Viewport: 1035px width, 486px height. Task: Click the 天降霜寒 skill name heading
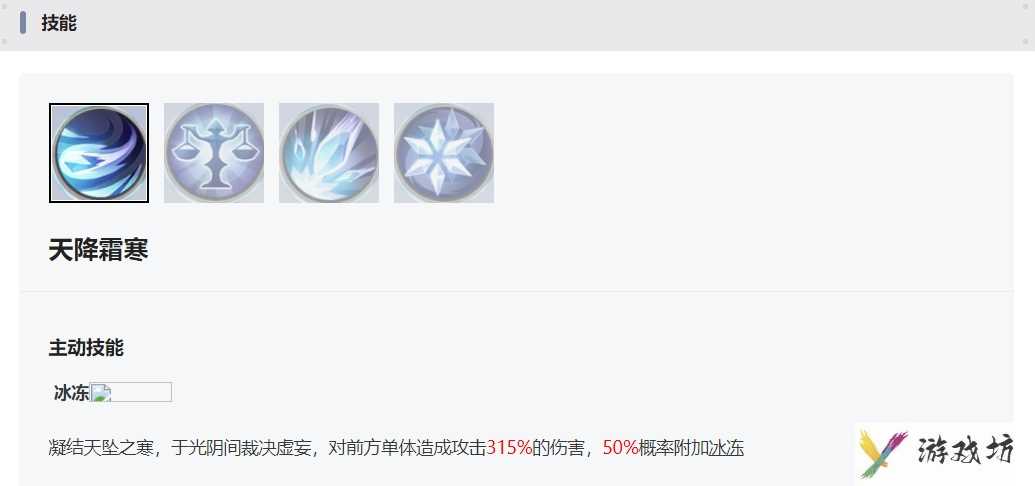pyautogui.click(x=98, y=250)
